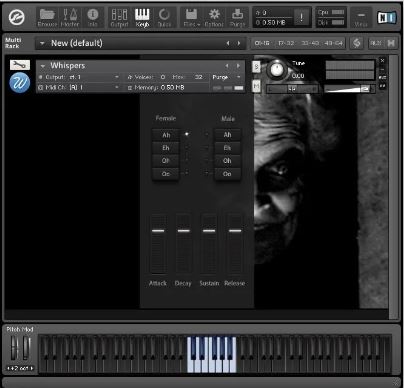Image resolution: width=404 pixels, height=388 pixels.
Task: Select the Male Oh whisper button
Action: click(x=227, y=161)
